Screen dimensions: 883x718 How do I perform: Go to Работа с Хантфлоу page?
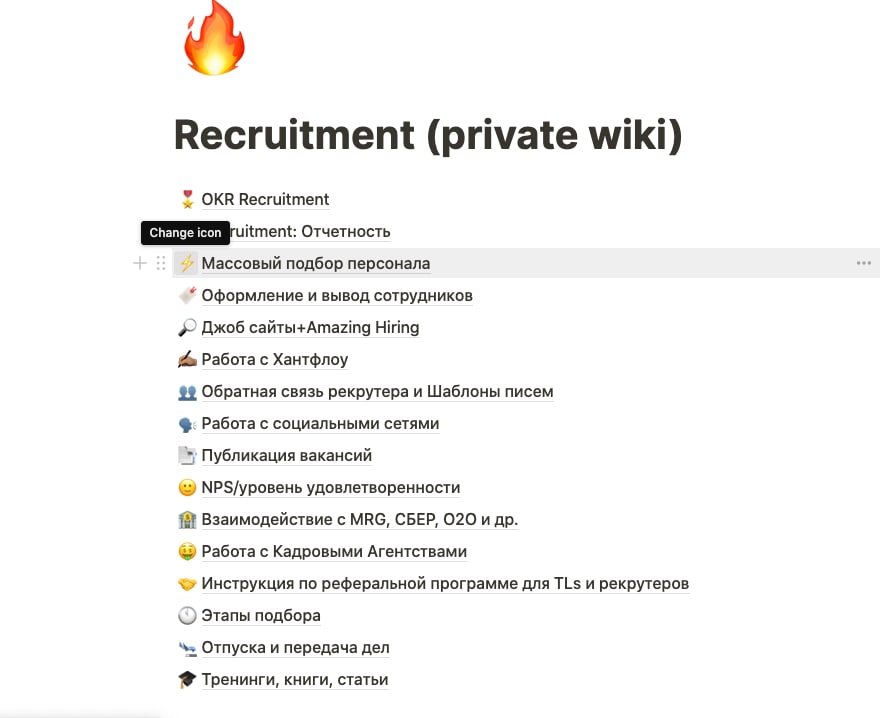(274, 359)
